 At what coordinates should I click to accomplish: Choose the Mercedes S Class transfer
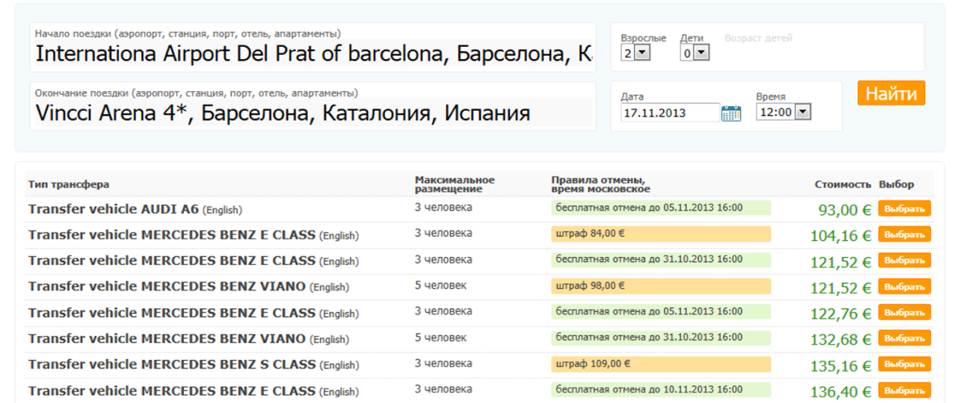pos(904,364)
